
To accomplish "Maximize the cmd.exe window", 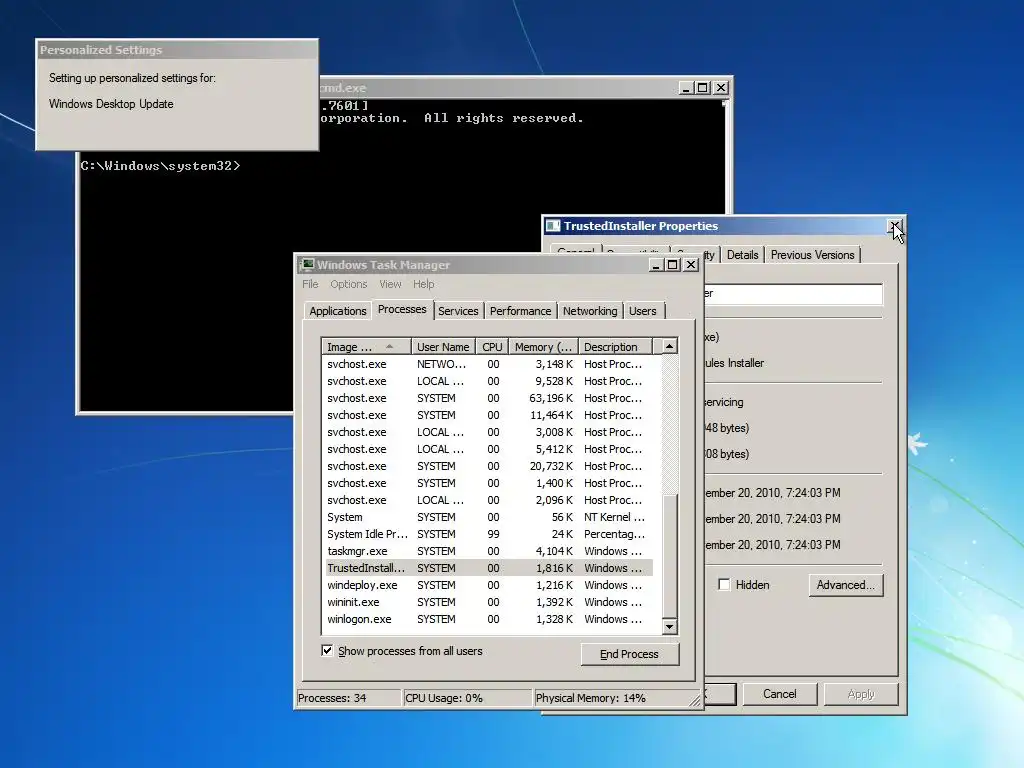I will coord(703,88).
